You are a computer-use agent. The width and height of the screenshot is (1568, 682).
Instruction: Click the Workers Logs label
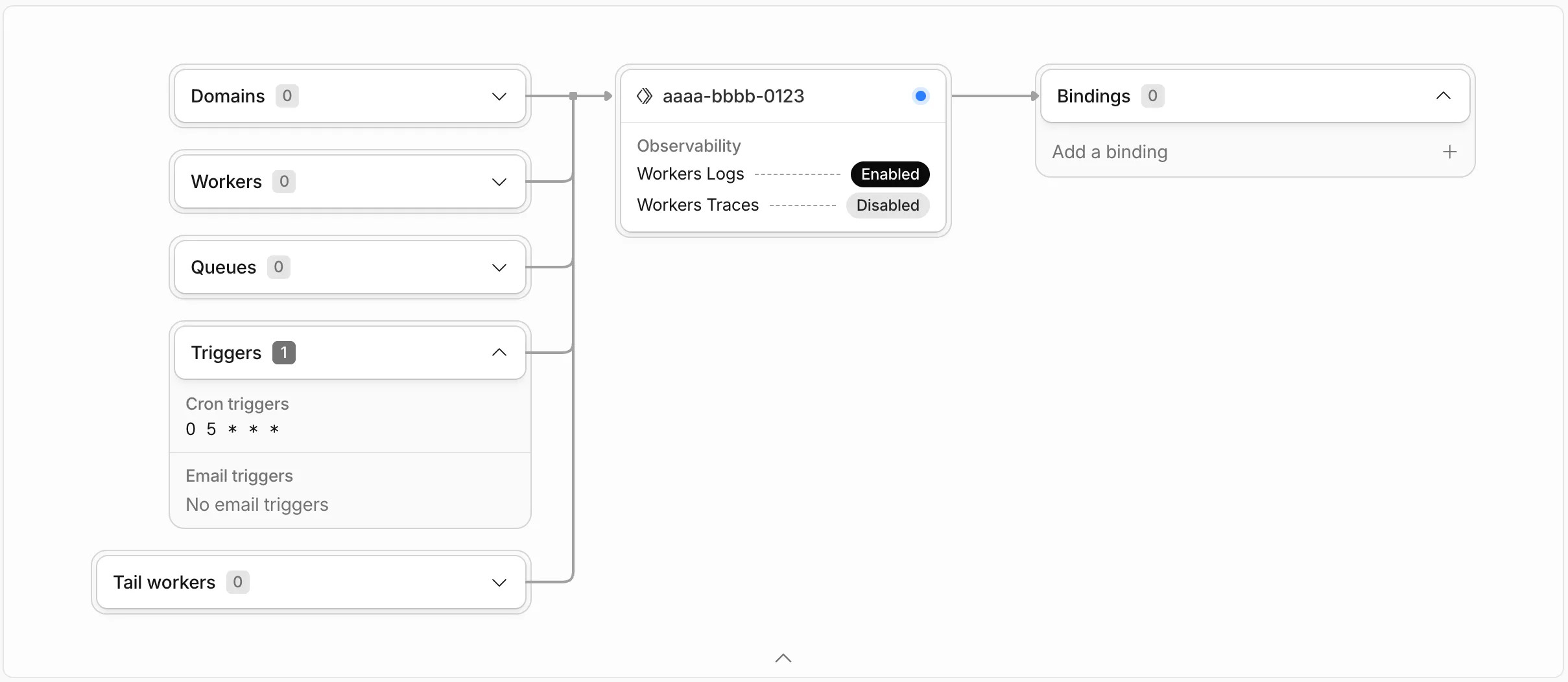(x=691, y=174)
